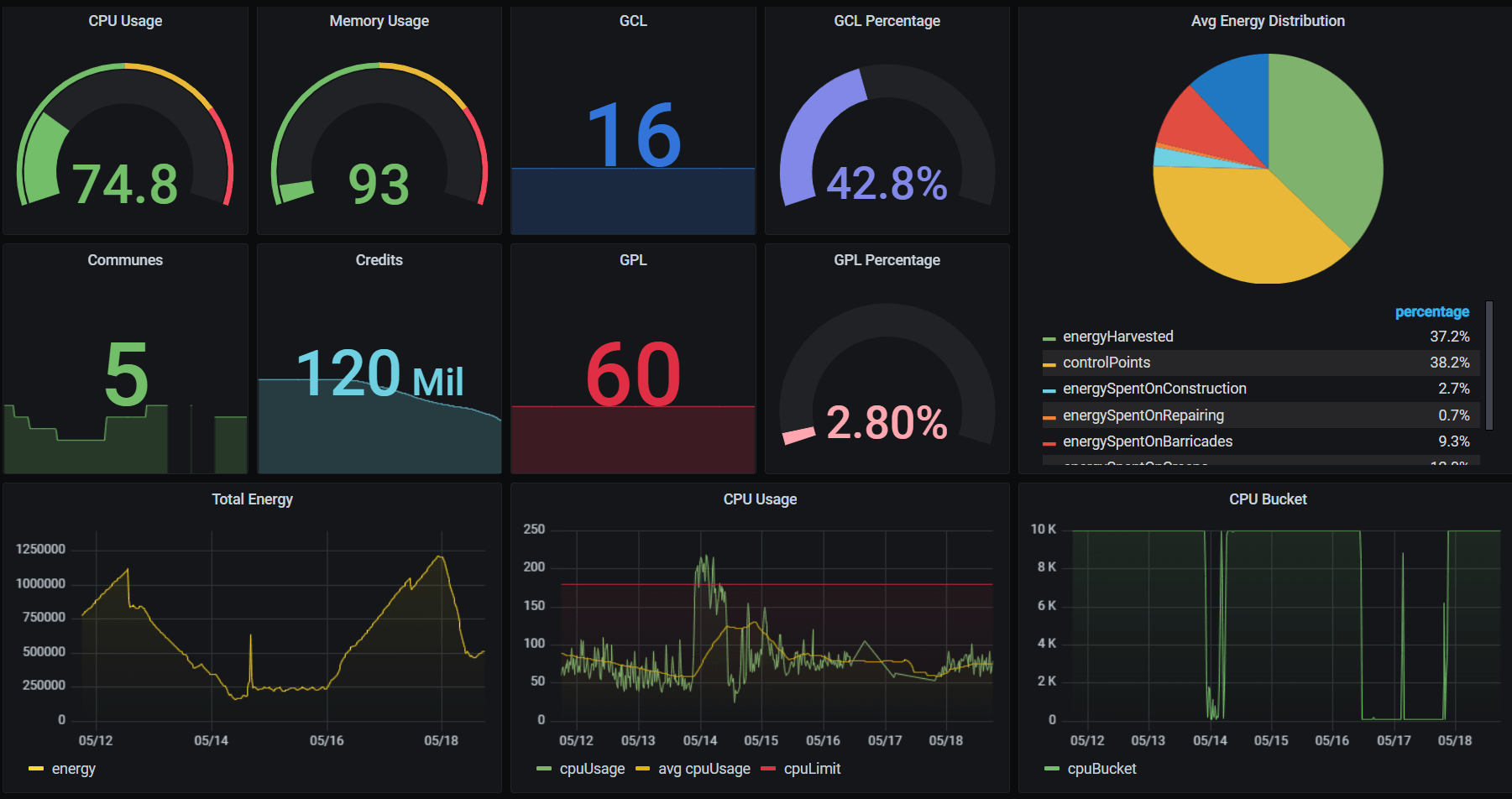Click the 250 axis label in CPU Usage graph
Viewport: 1512px width, 799px height.
click(x=534, y=529)
